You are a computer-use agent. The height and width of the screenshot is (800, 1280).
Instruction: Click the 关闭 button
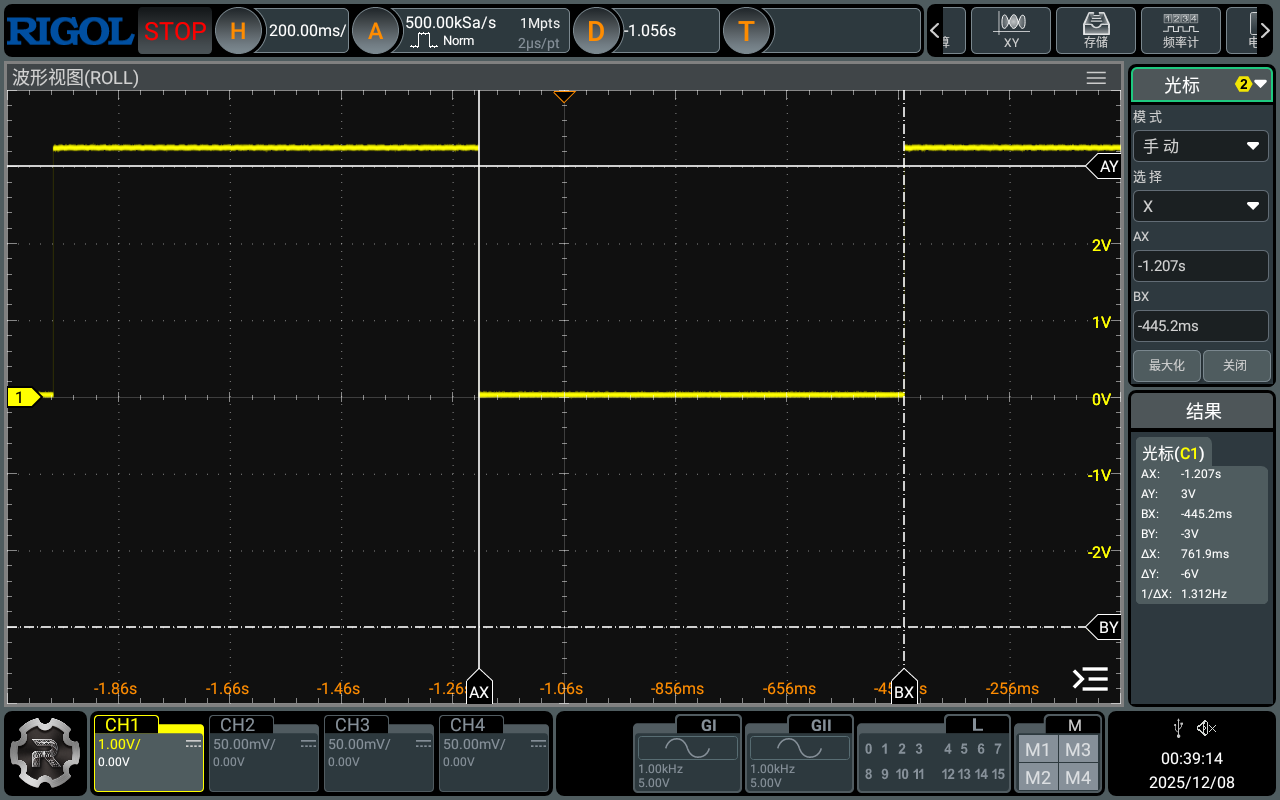[x=1236, y=366]
